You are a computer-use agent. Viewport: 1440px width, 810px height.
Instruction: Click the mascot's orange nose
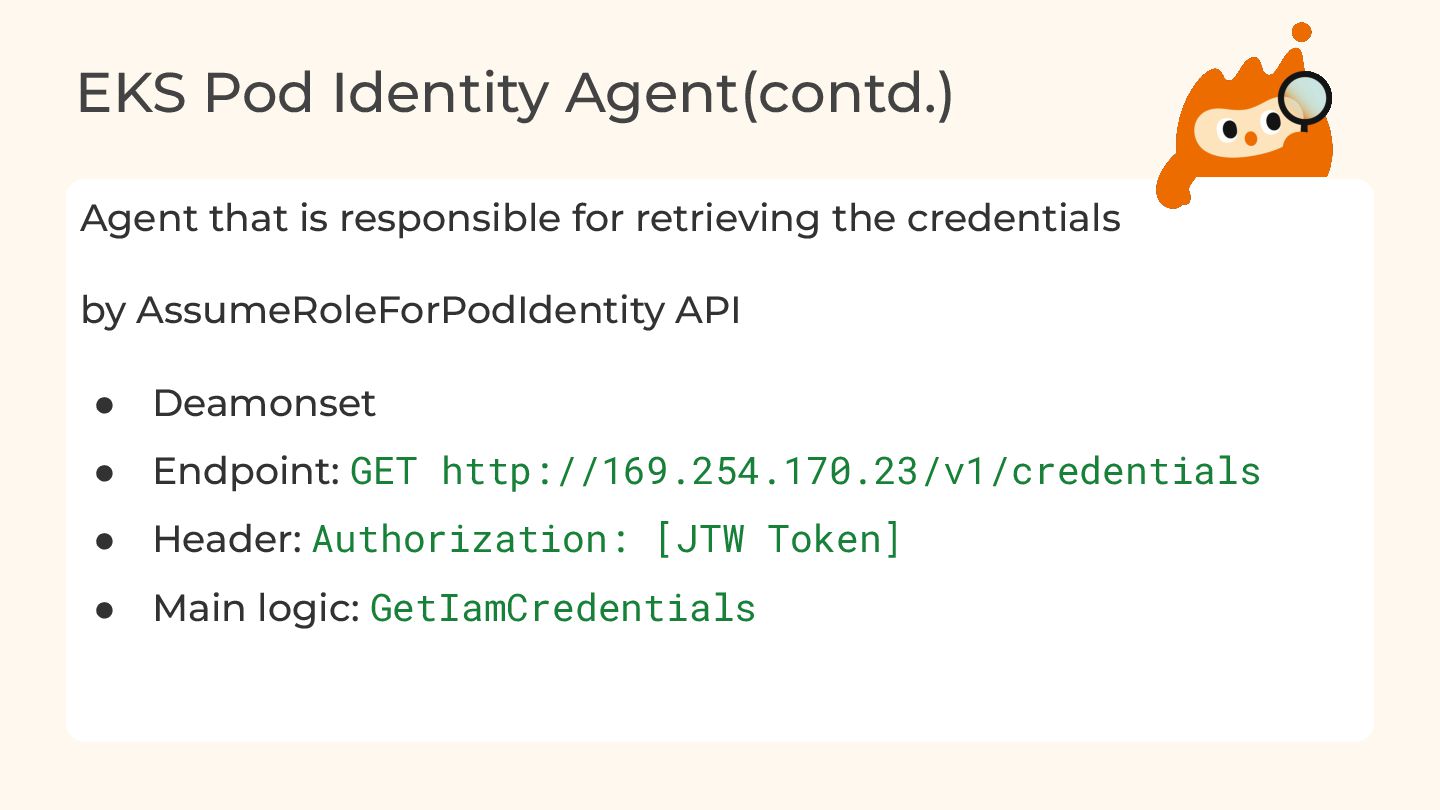pyautogui.click(x=1250, y=138)
